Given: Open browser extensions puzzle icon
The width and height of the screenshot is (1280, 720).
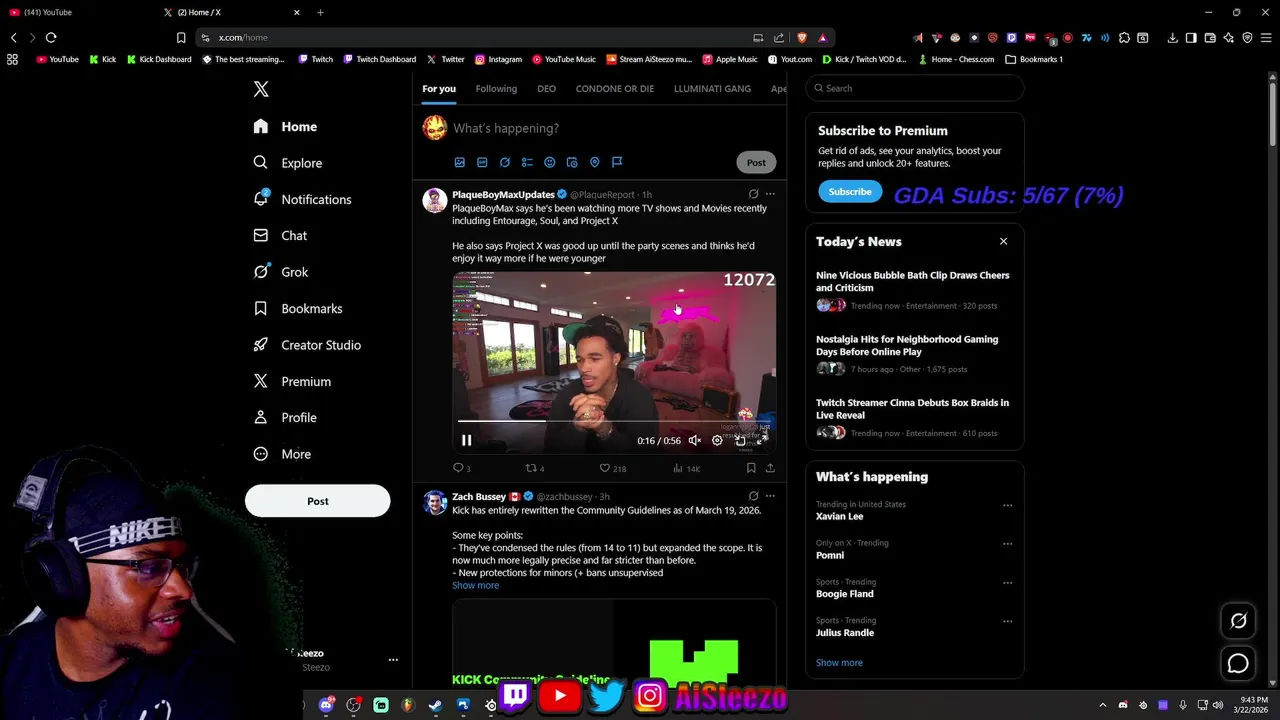Looking at the screenshot, I should (x=1124, y=37).
